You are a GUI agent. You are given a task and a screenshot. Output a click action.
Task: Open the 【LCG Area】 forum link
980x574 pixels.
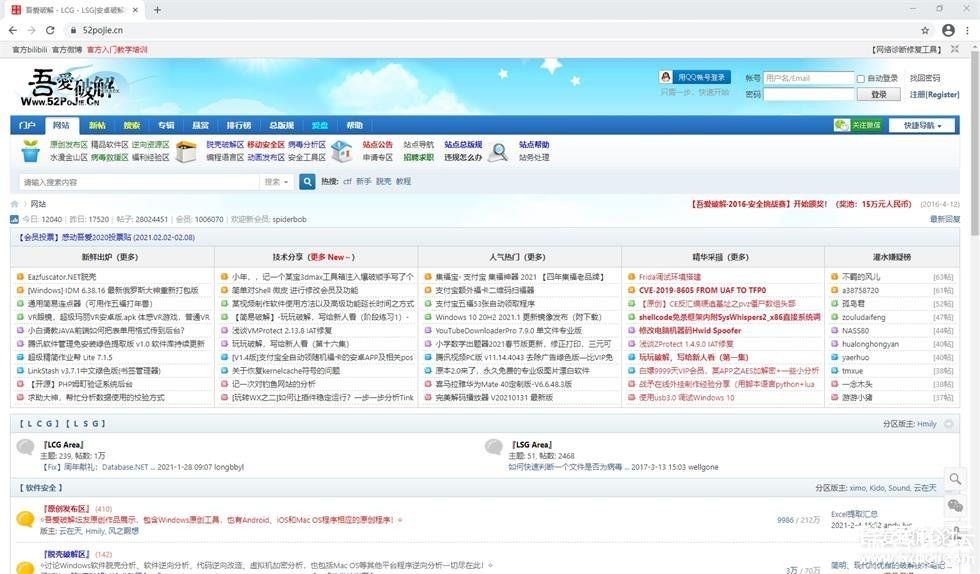pyautogui.click(x=63, y=445)
